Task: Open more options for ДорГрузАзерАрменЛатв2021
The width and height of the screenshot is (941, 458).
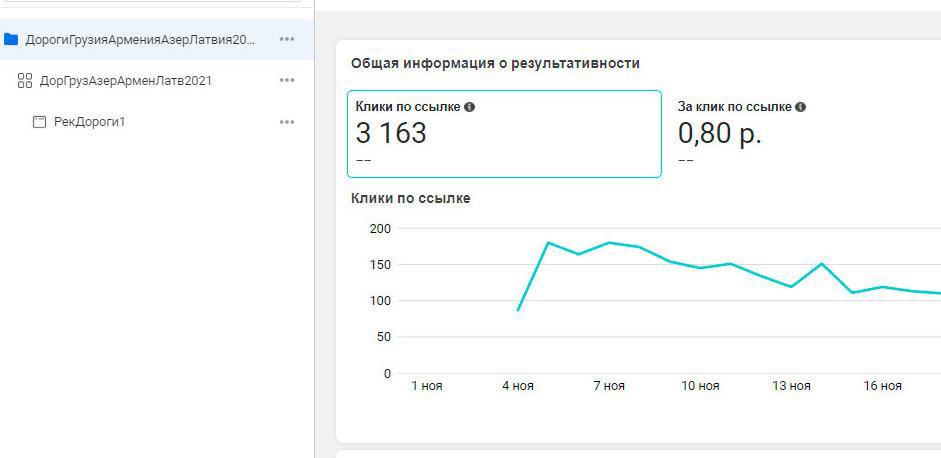Action: (287, 80)
